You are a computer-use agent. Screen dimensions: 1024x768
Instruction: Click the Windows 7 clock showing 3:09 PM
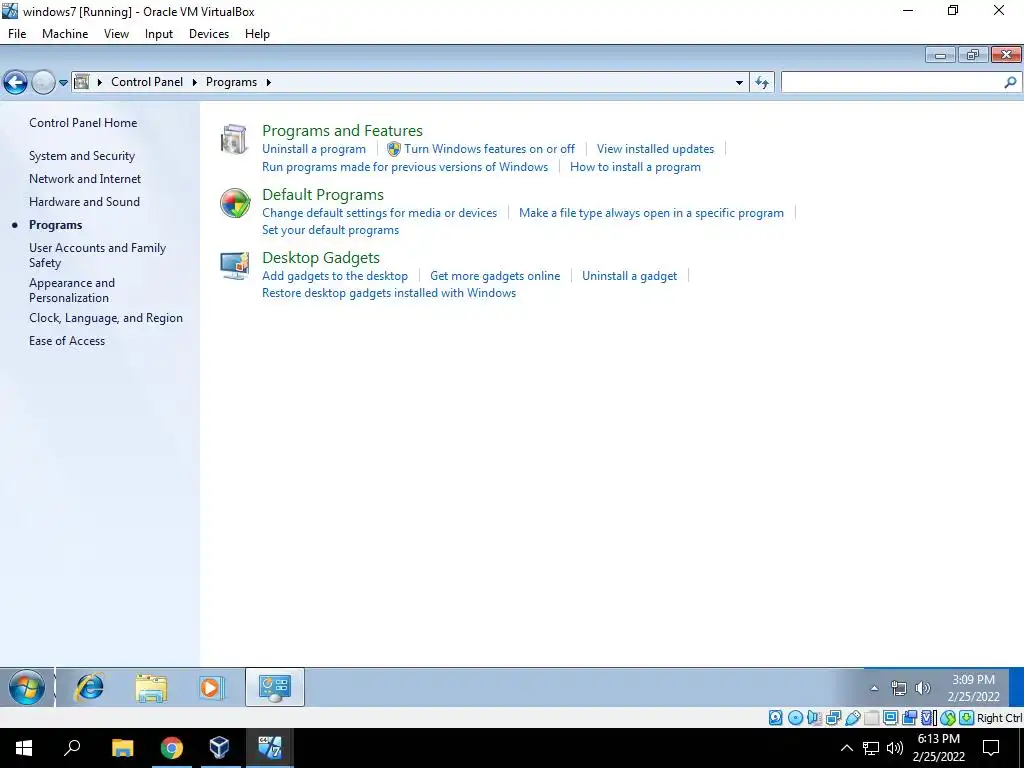pyautogui.click(x=973, y=688)
